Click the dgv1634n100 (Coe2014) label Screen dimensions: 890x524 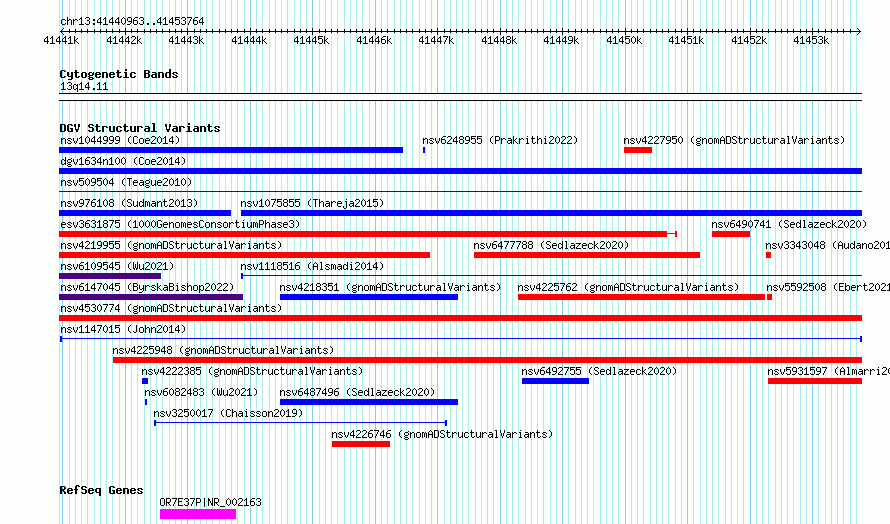pyautogui.click(x=123, y=161)
